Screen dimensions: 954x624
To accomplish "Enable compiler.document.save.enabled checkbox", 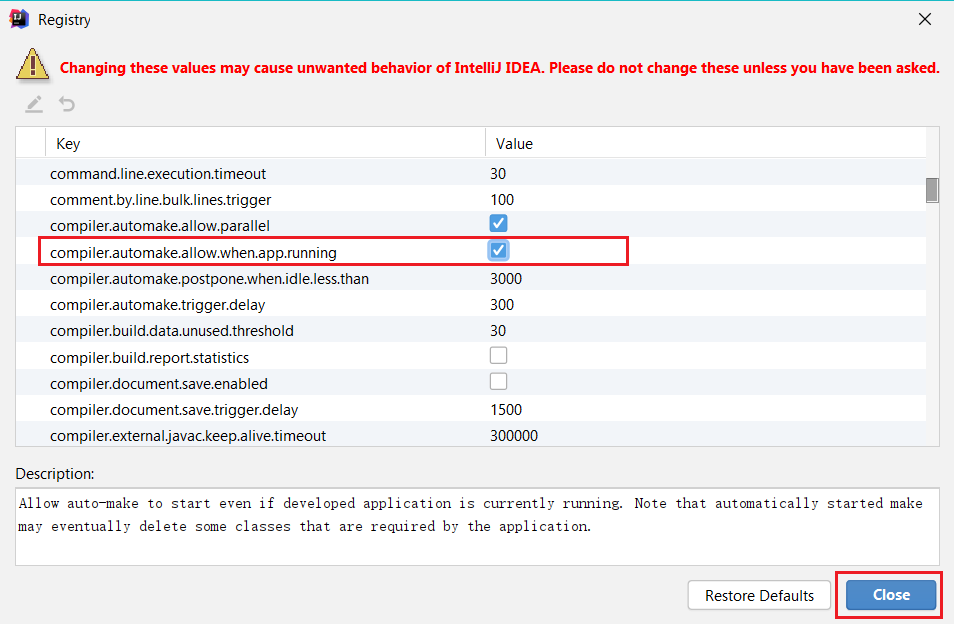I will [498, 381].
